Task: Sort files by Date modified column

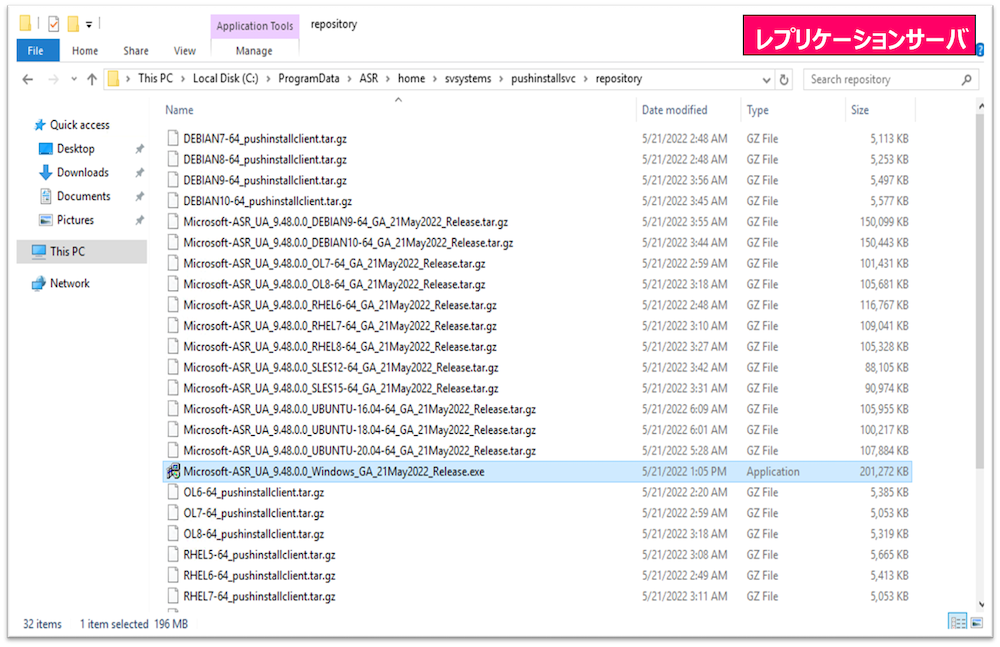Action: [674, 110]
